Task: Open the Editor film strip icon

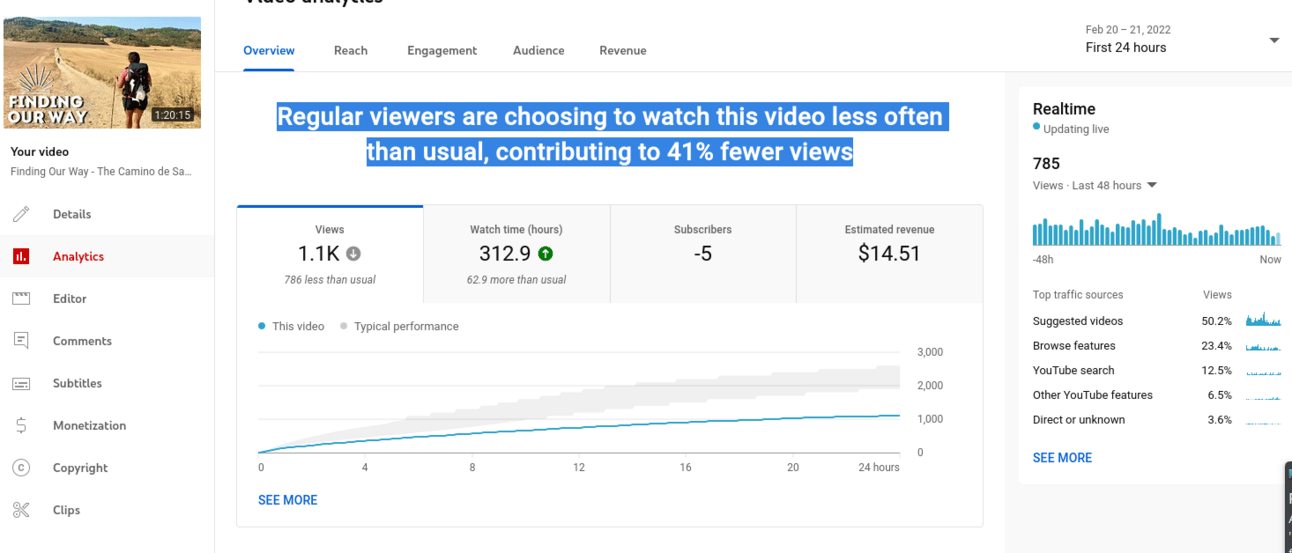Action: 21,299
